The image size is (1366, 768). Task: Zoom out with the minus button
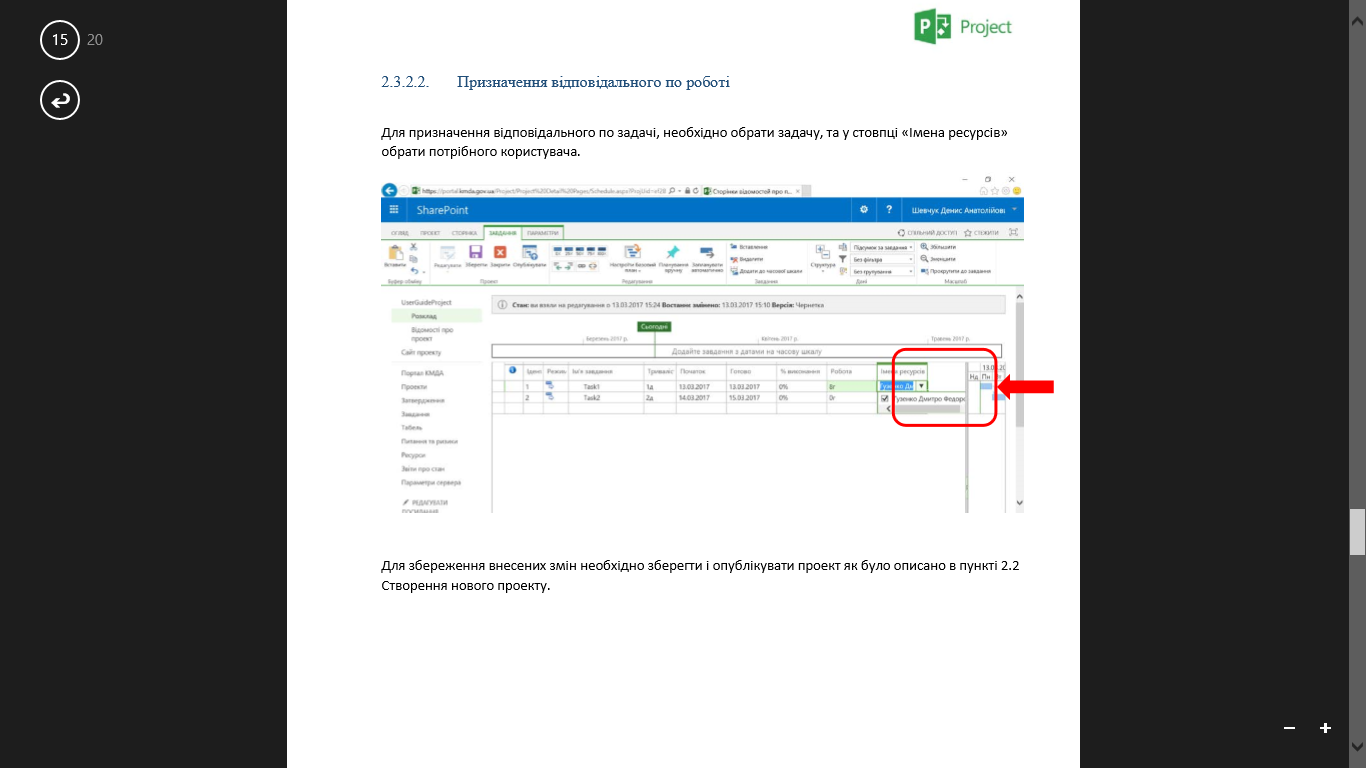click(x=1290, y=728)
